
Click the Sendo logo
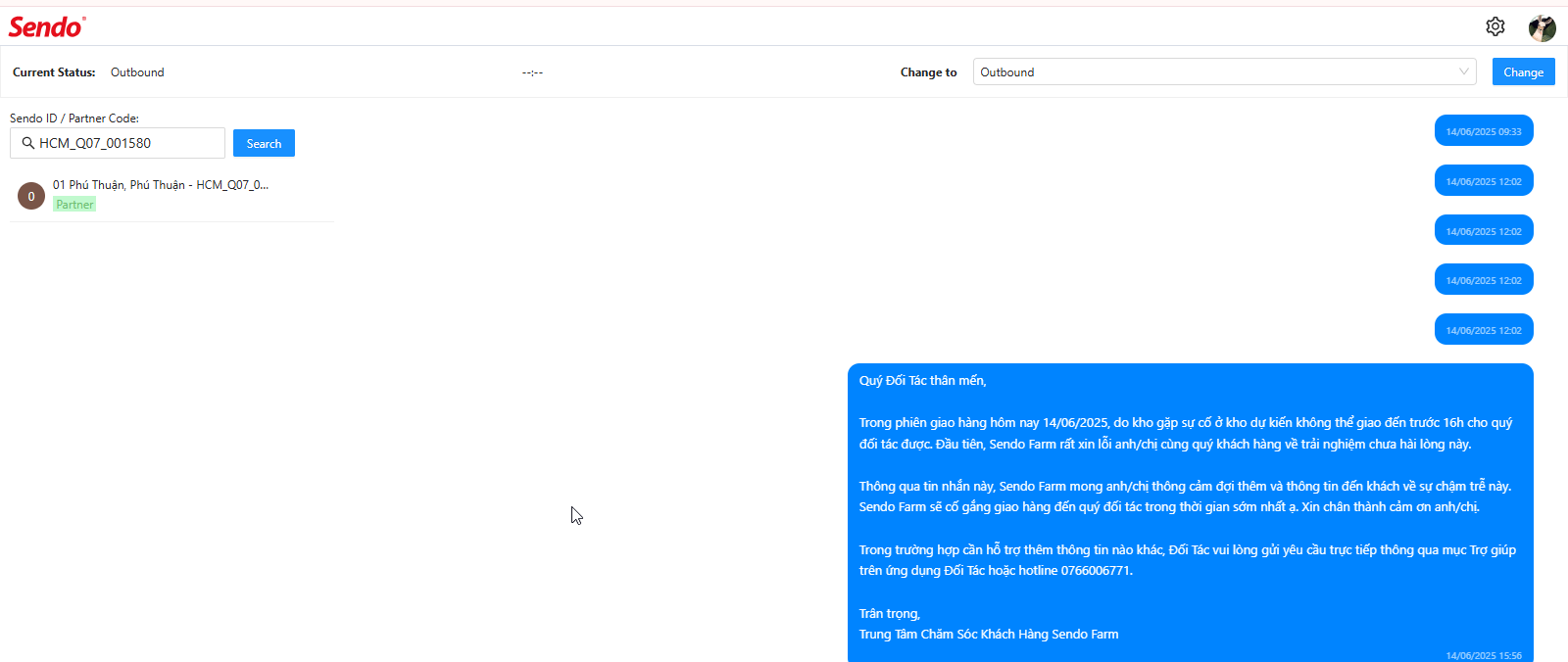pos(47,27)
